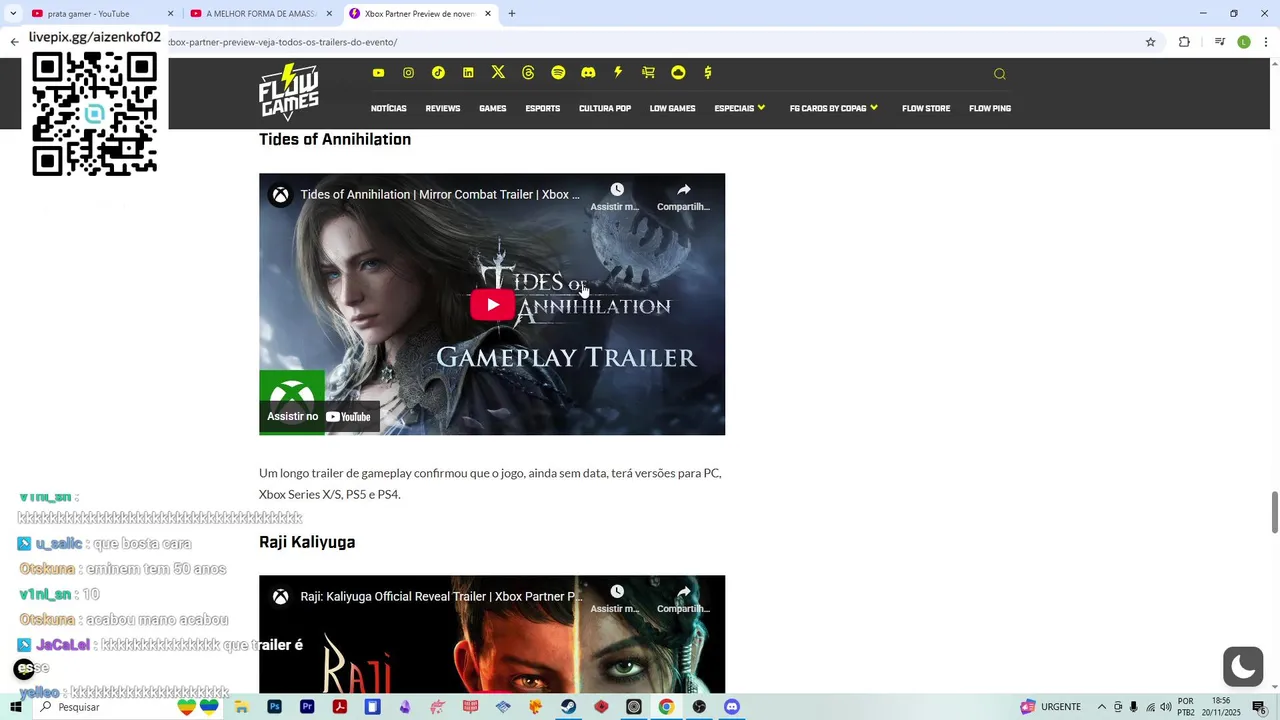Open the Esports menu item
The image size is (1280, 720).
[543, 108]
